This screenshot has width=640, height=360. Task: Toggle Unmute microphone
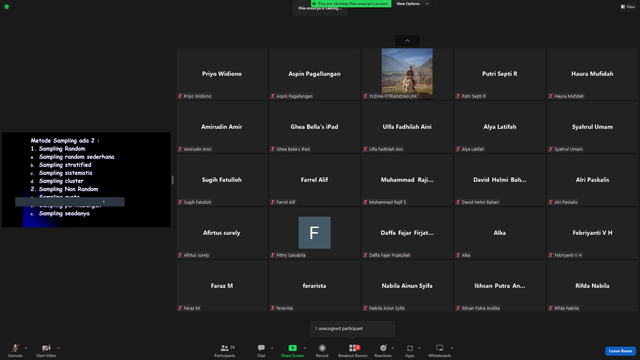15,348
